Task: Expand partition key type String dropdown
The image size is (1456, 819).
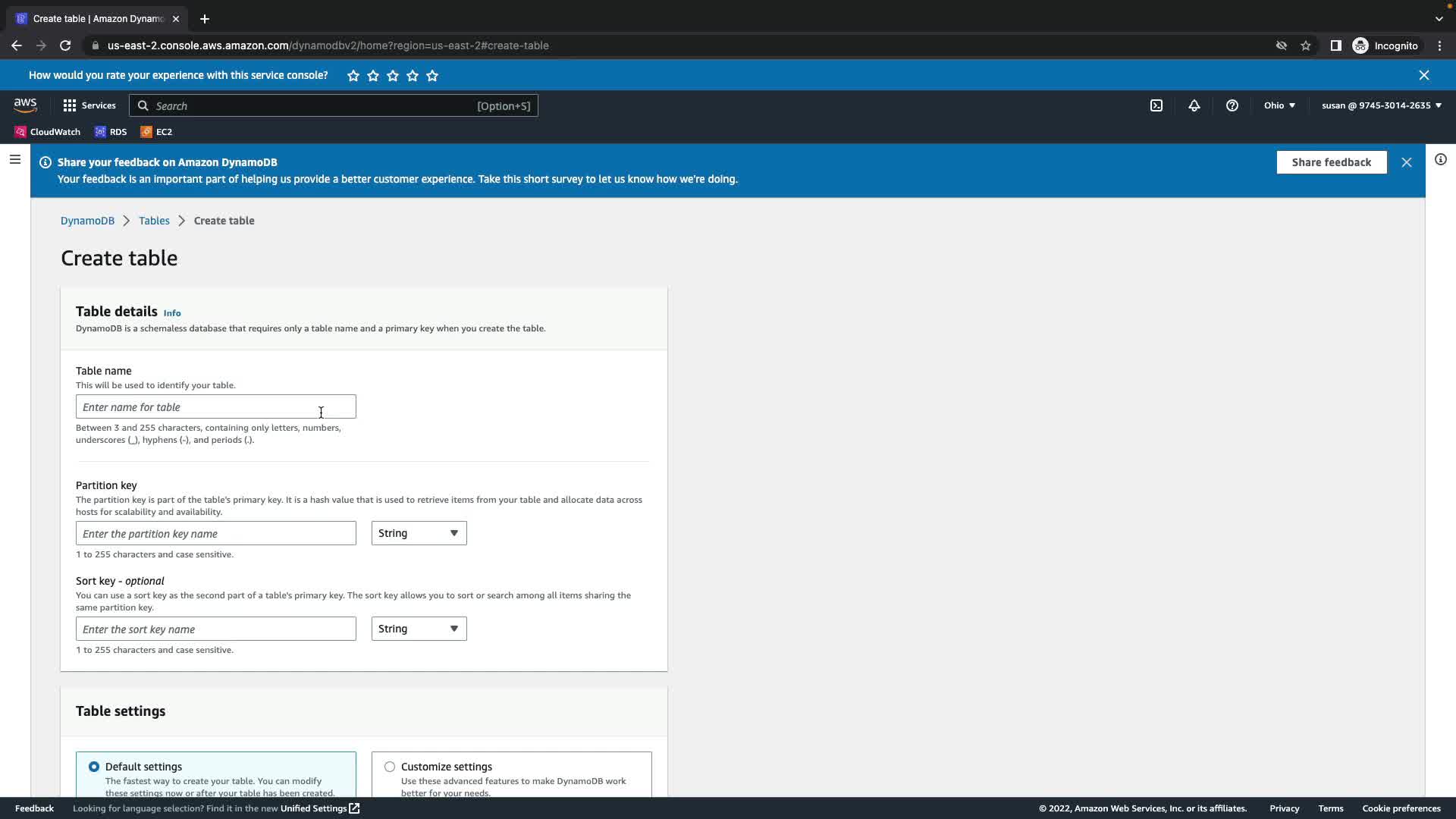Action: coord(419,533)
